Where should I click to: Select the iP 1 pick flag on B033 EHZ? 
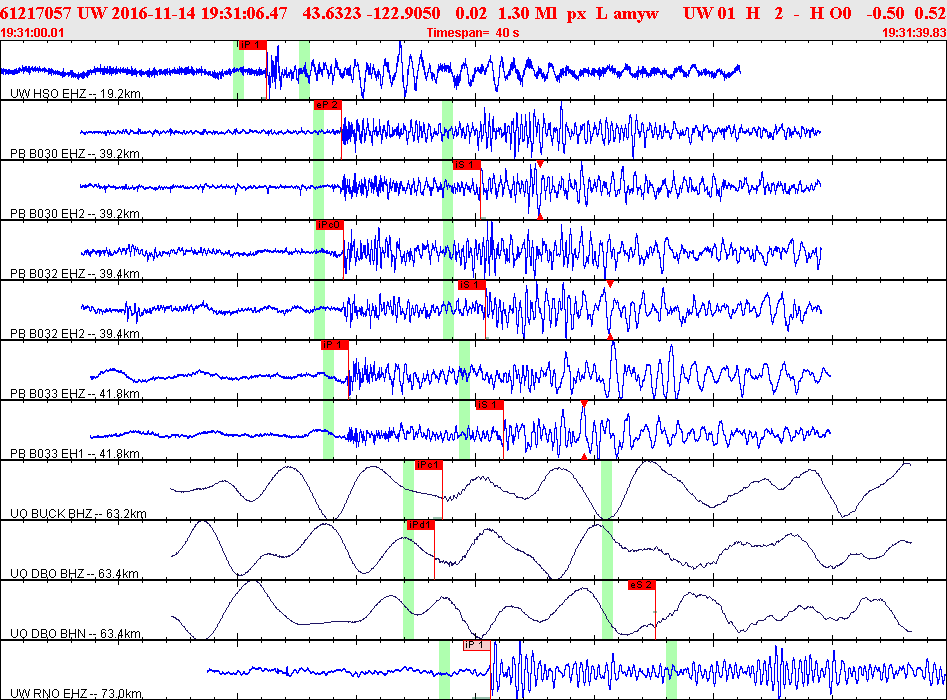click(335, 345)
